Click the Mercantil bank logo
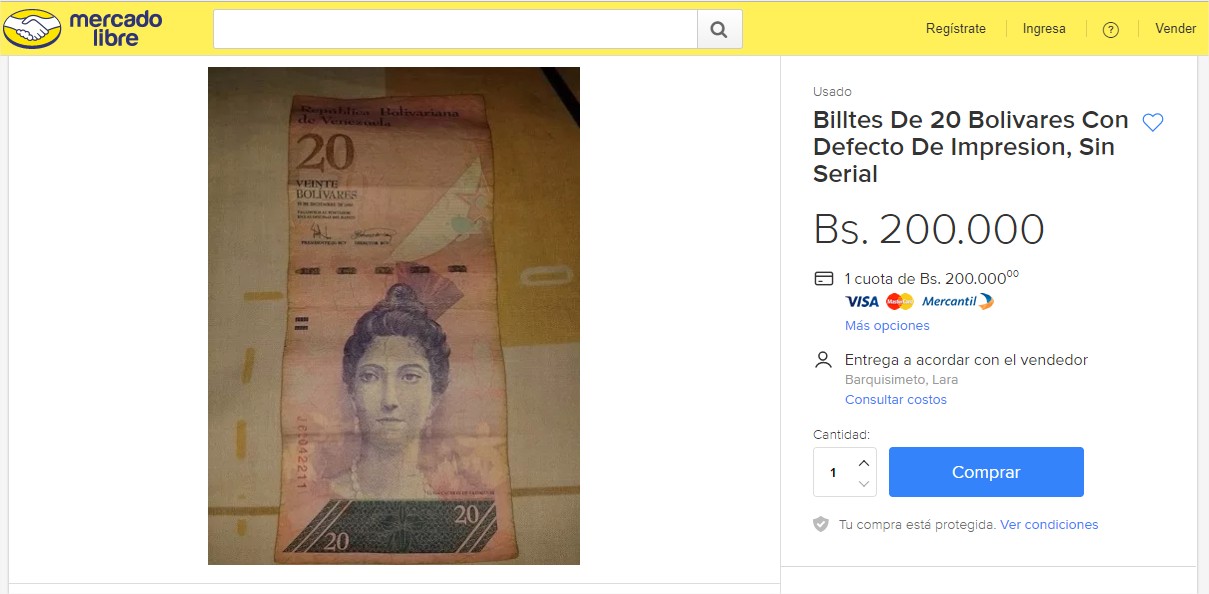 (957, 302)
